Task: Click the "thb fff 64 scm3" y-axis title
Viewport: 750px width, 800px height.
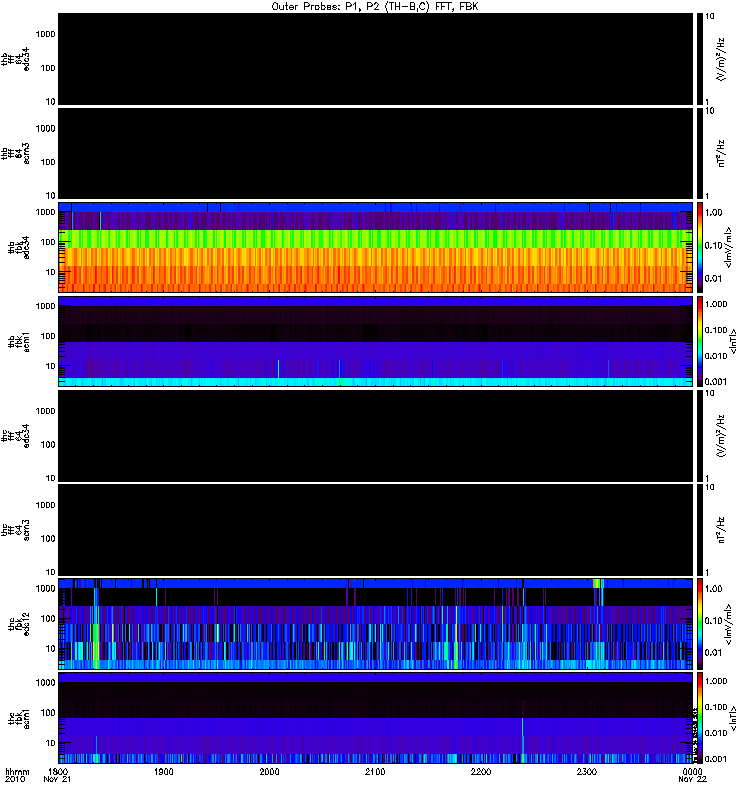Action: 15,154
